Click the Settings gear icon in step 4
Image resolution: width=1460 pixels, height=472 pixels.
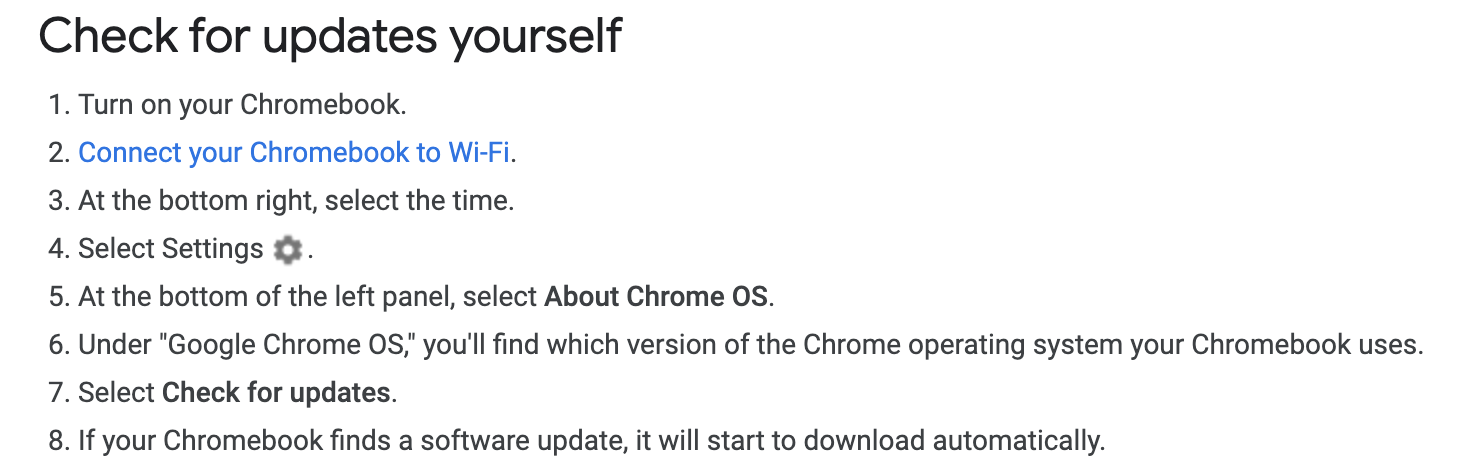pos(287,250)
